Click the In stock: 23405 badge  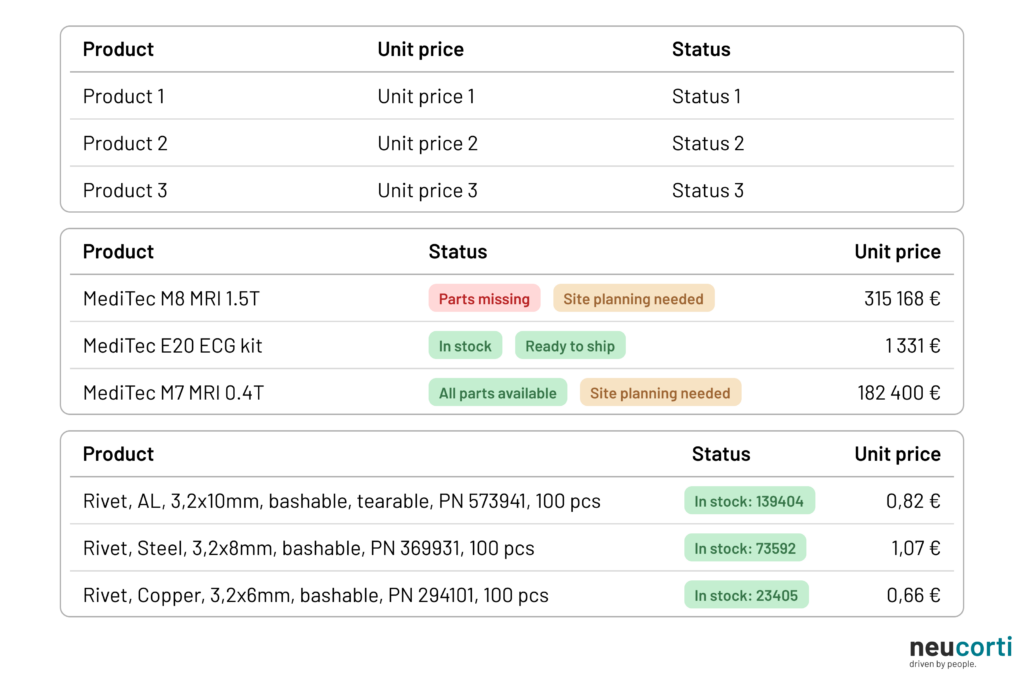(x=746, y=595)
